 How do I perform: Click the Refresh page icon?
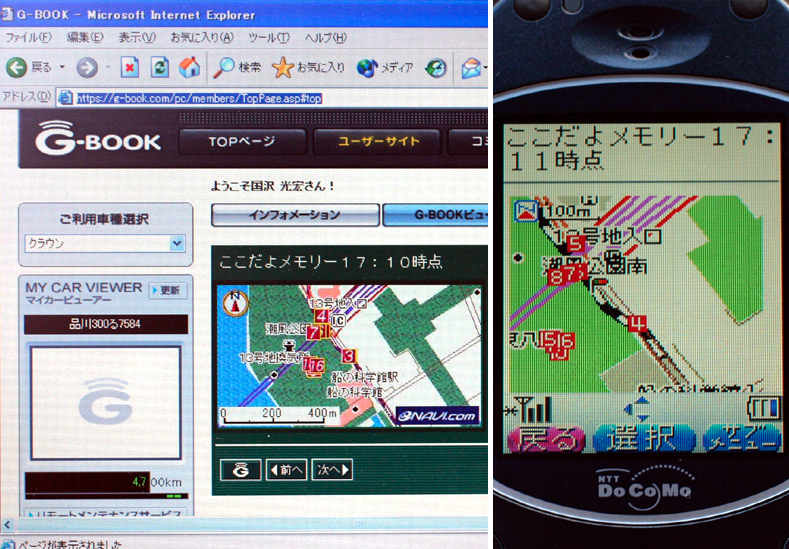point(160,67)
